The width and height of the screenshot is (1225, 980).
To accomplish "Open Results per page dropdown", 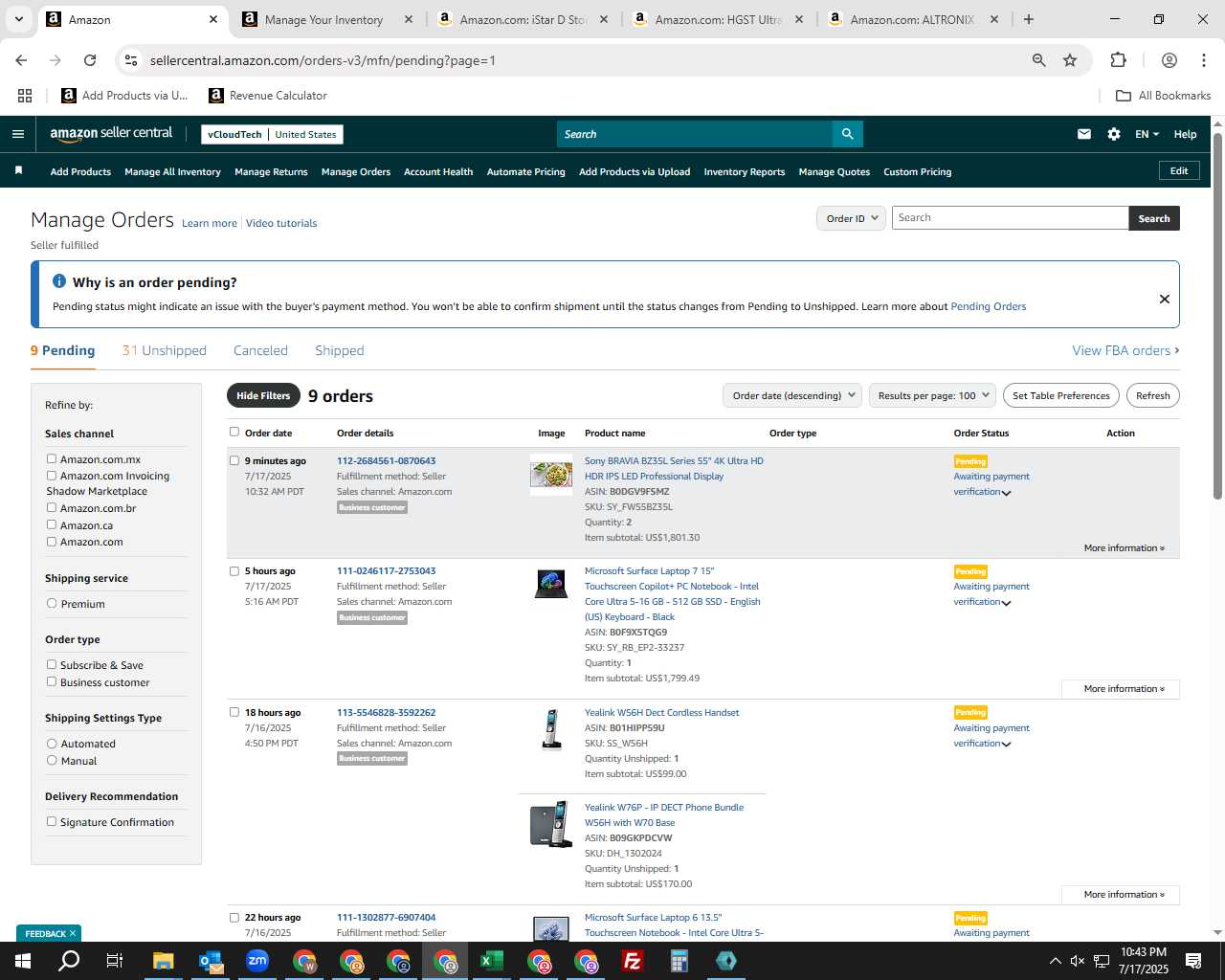I will (x=933, y=395).
